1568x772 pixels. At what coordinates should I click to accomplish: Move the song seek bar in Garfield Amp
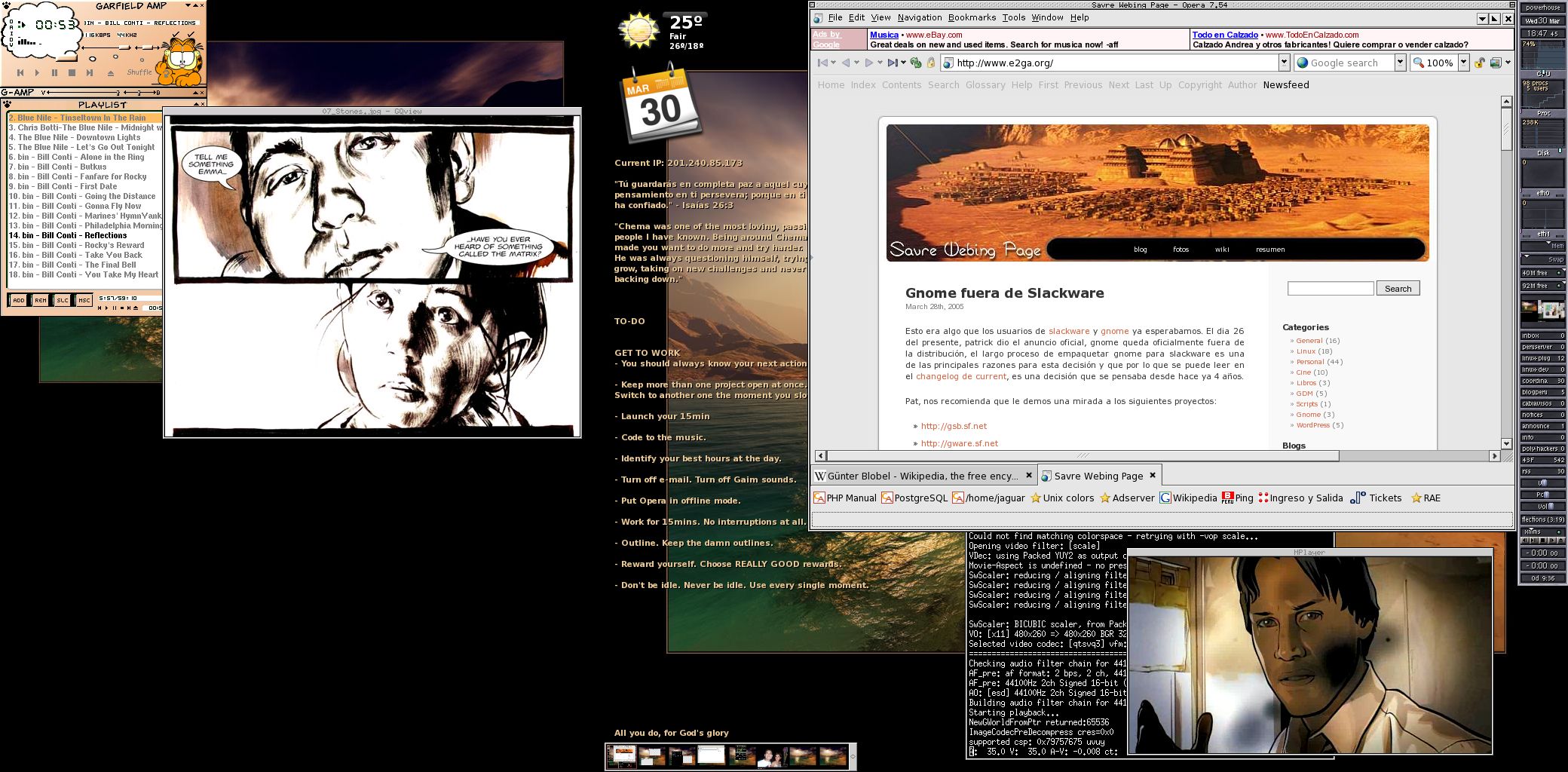(x=66, y=58)
